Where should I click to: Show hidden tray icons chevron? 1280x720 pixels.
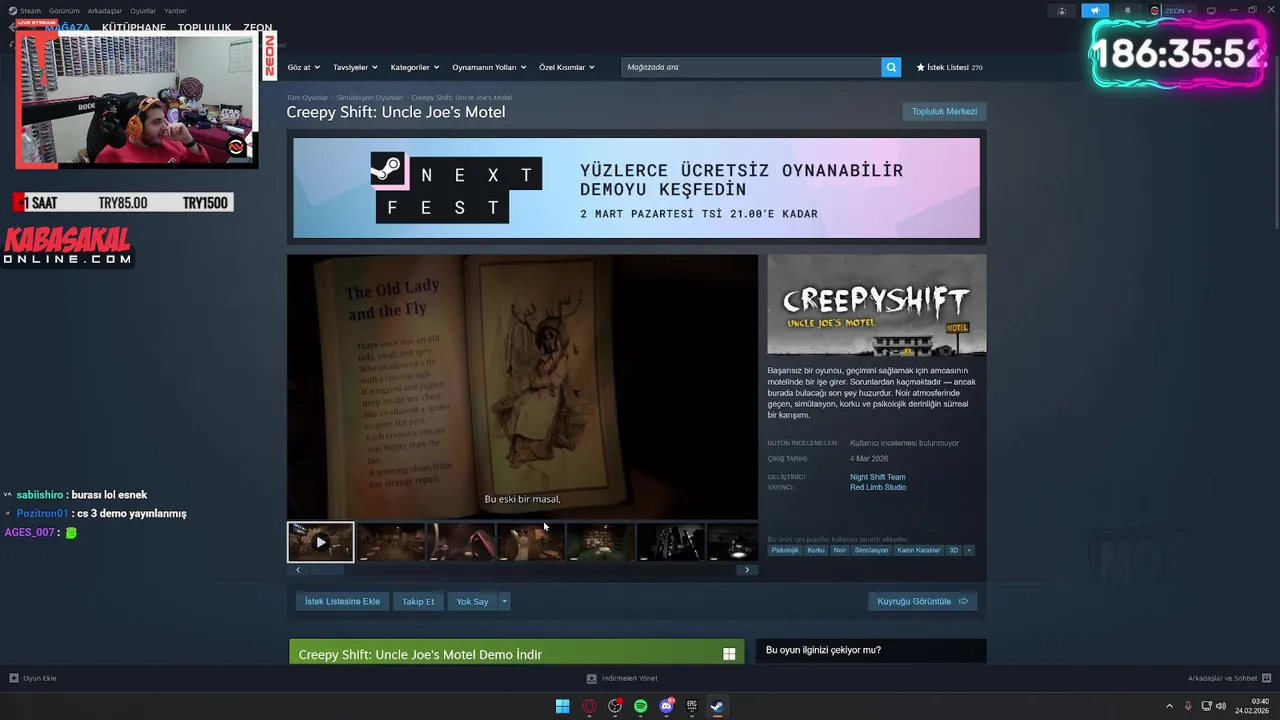[x=1169, y=706]
